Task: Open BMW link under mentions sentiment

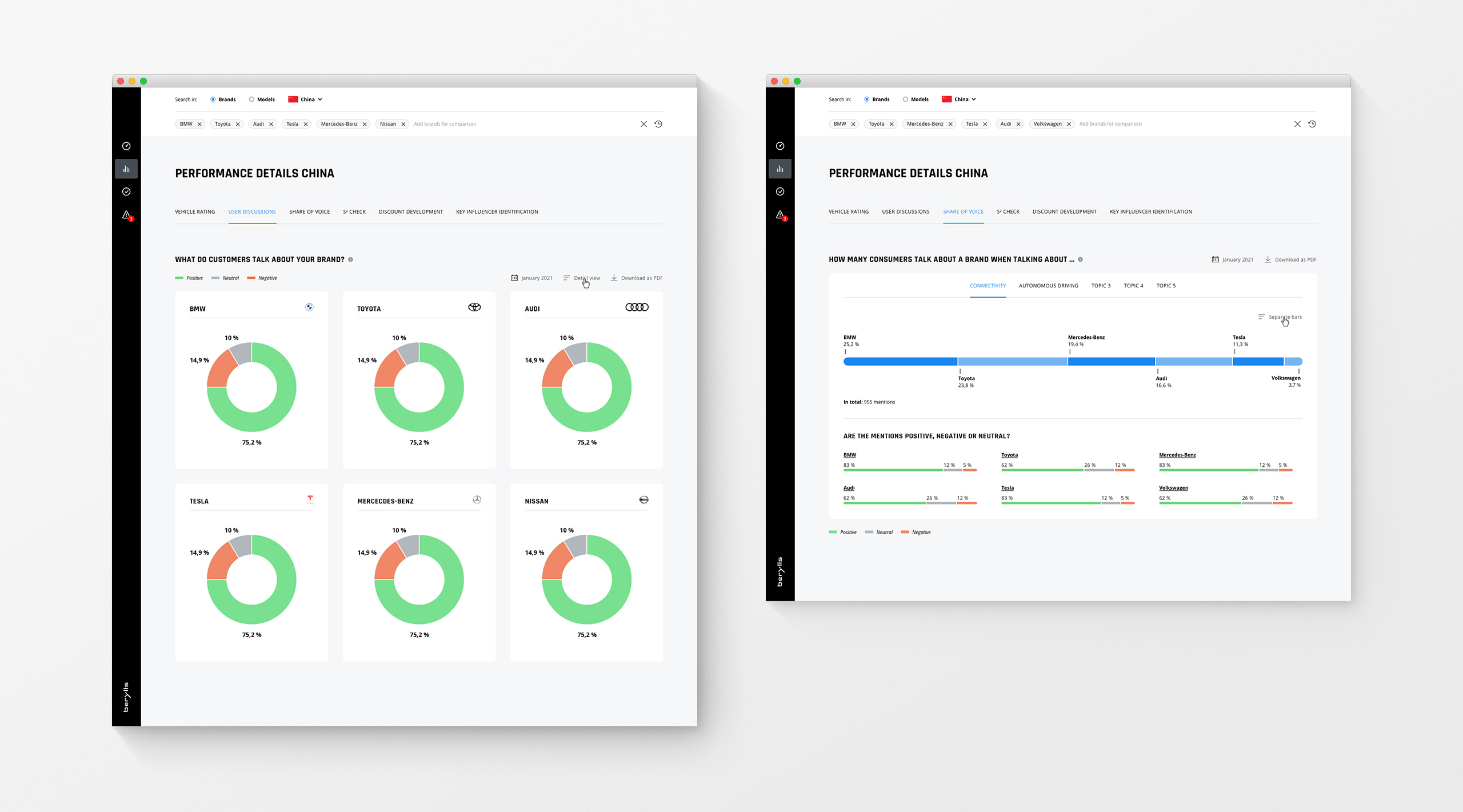Action: [850, 455]
